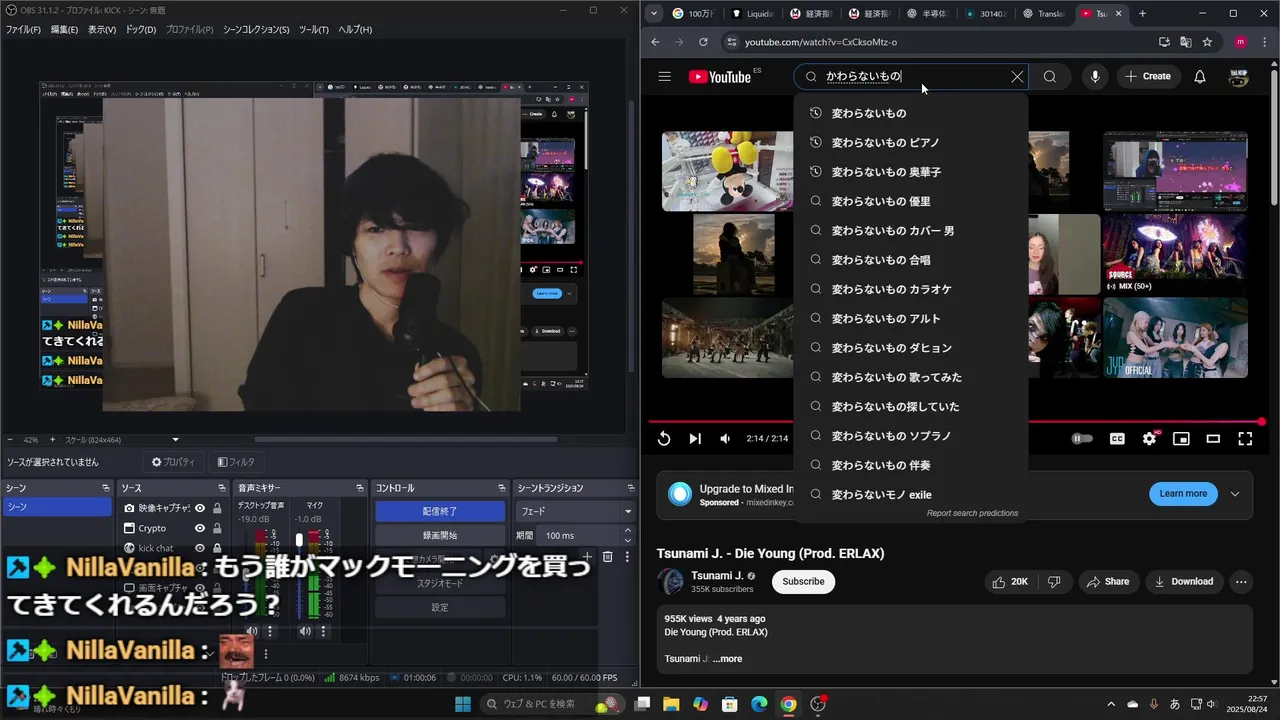Viewport: 1280px width, 720px height.
Task: Toggle visibility of 映像キャプチャ source
Action: [x=200, y=508]
